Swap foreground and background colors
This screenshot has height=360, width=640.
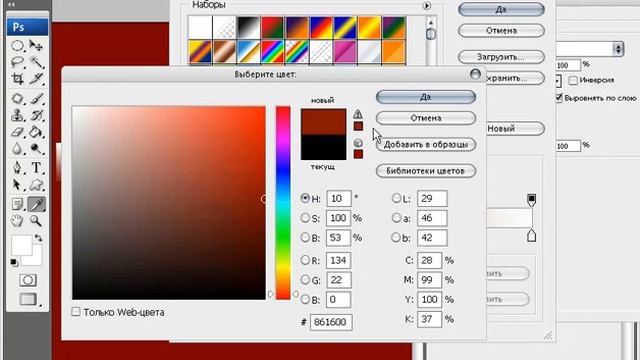coord(38,238)
